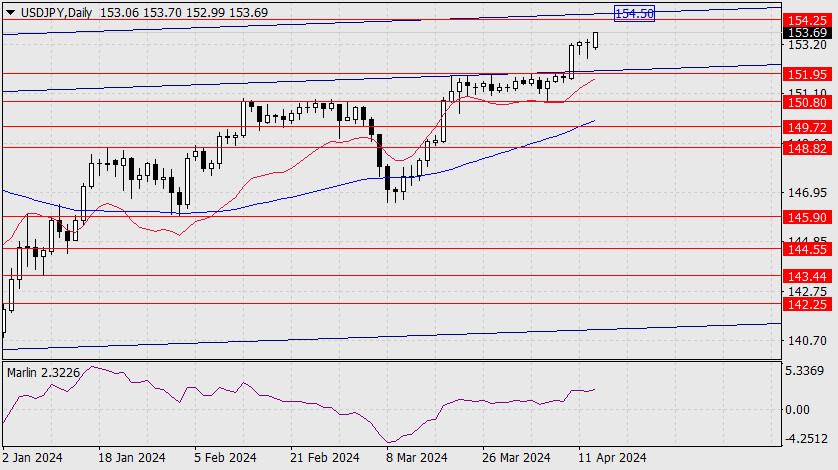Click the 0.00 oscillator scale value
The width and height of the screenshot is (838, 470).
pos(797,410)
